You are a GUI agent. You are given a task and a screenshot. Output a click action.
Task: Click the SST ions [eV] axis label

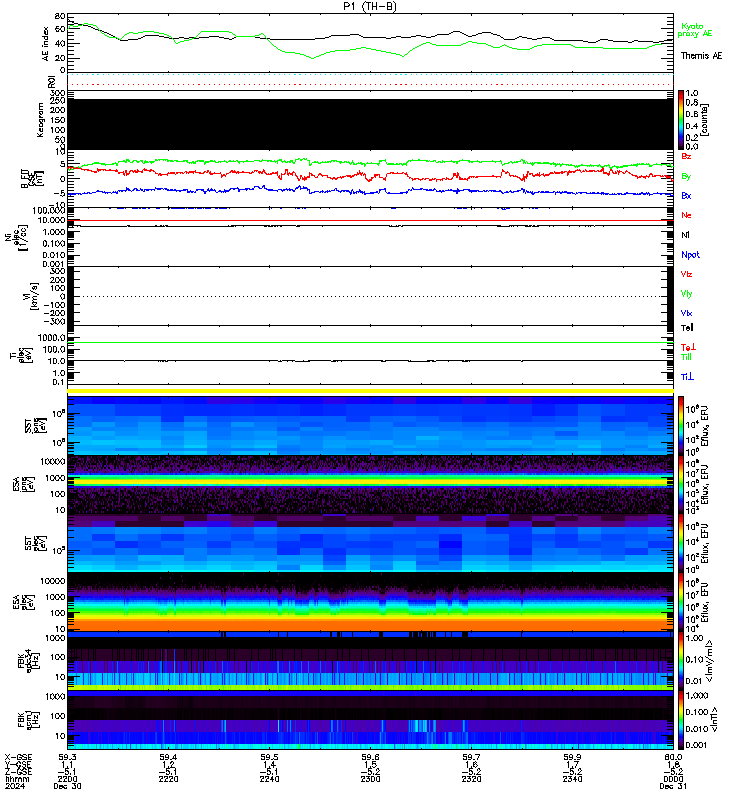point(36,426)
